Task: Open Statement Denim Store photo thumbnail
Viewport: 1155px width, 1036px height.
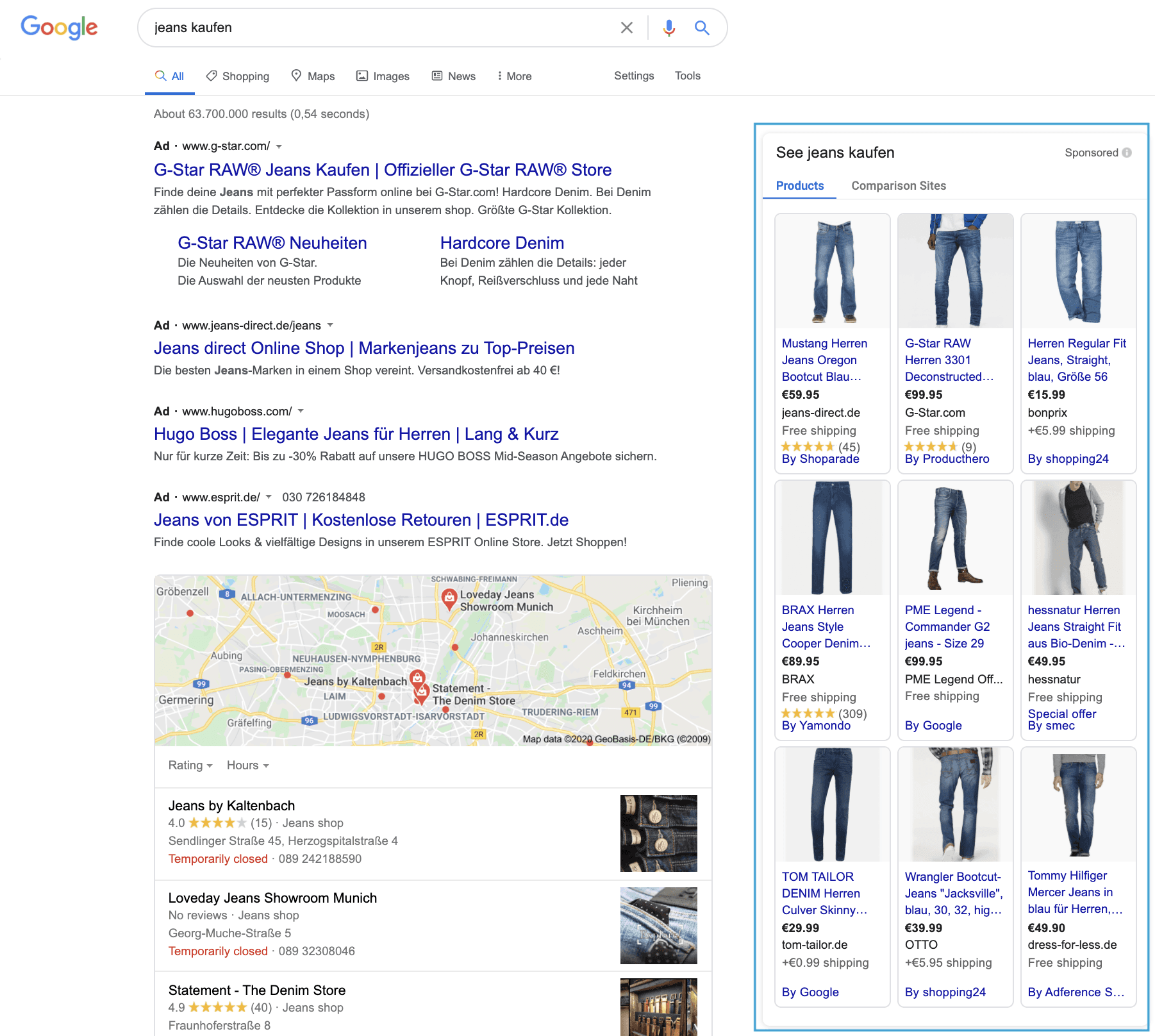Action: (x=658, y=1007)
